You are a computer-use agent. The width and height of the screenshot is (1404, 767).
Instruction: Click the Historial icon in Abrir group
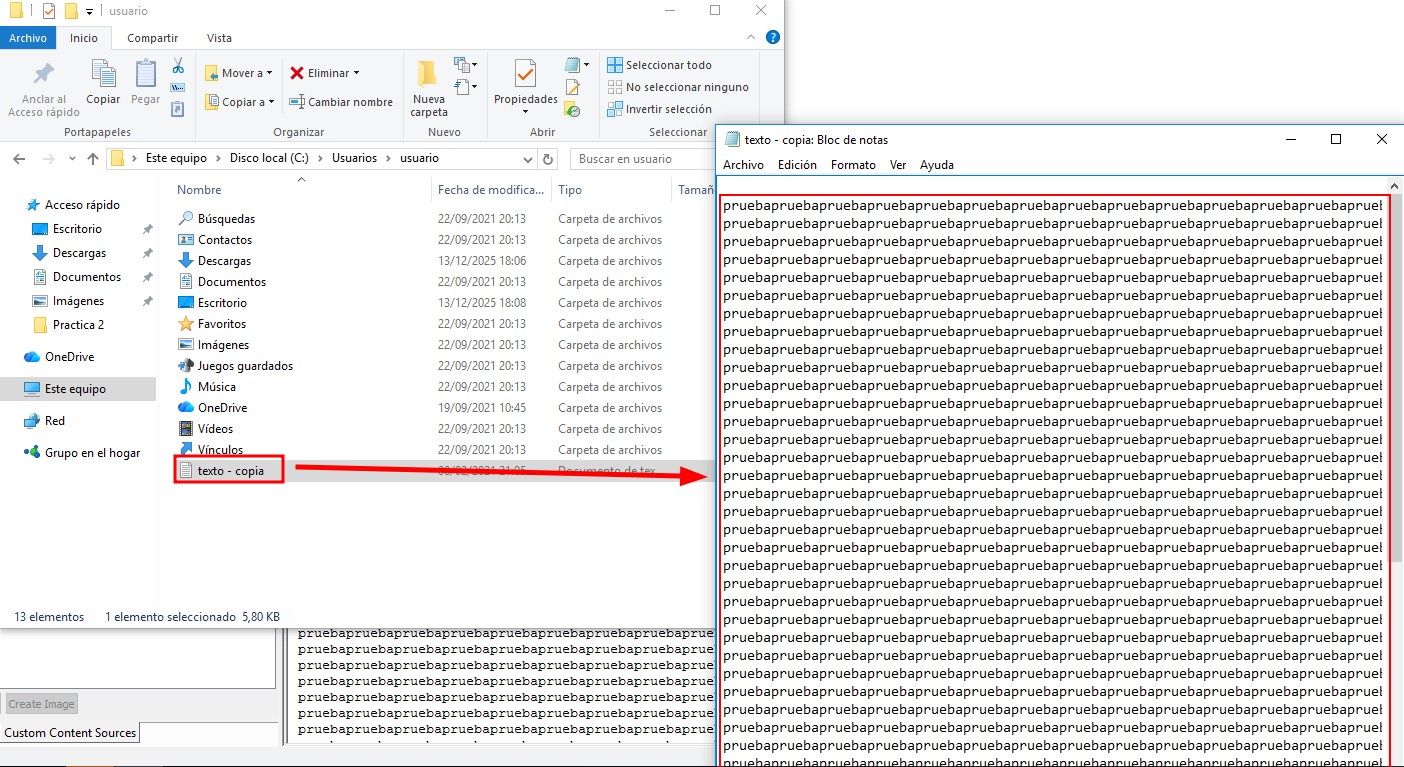(x=572, y=110)
